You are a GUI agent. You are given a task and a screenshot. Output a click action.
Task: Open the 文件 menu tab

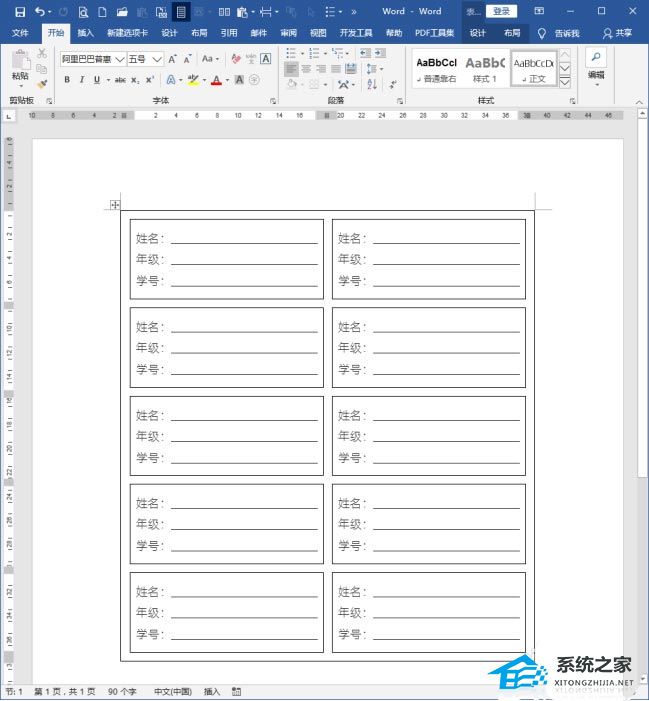(20, 33)
